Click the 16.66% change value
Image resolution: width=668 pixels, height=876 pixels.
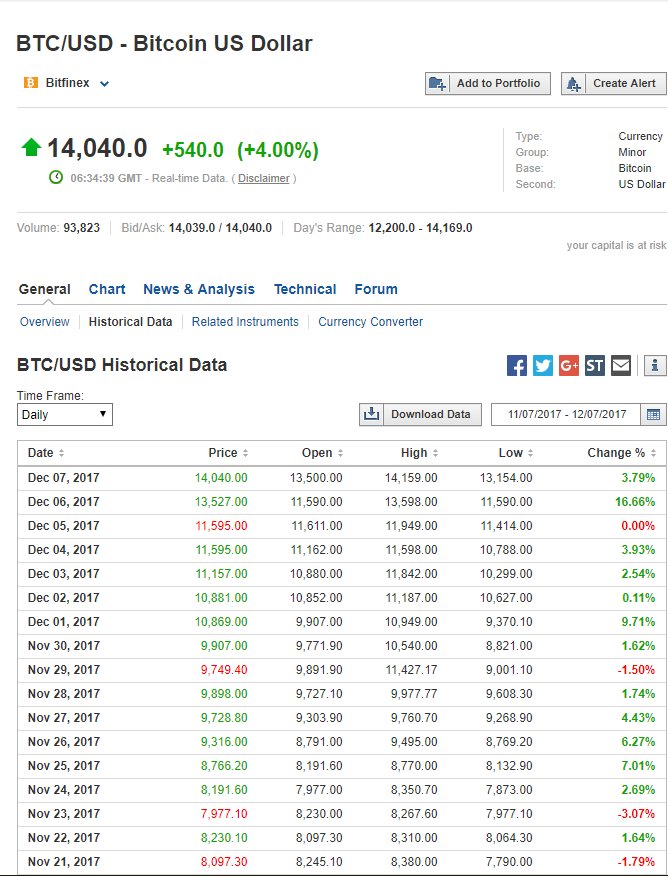635,502
